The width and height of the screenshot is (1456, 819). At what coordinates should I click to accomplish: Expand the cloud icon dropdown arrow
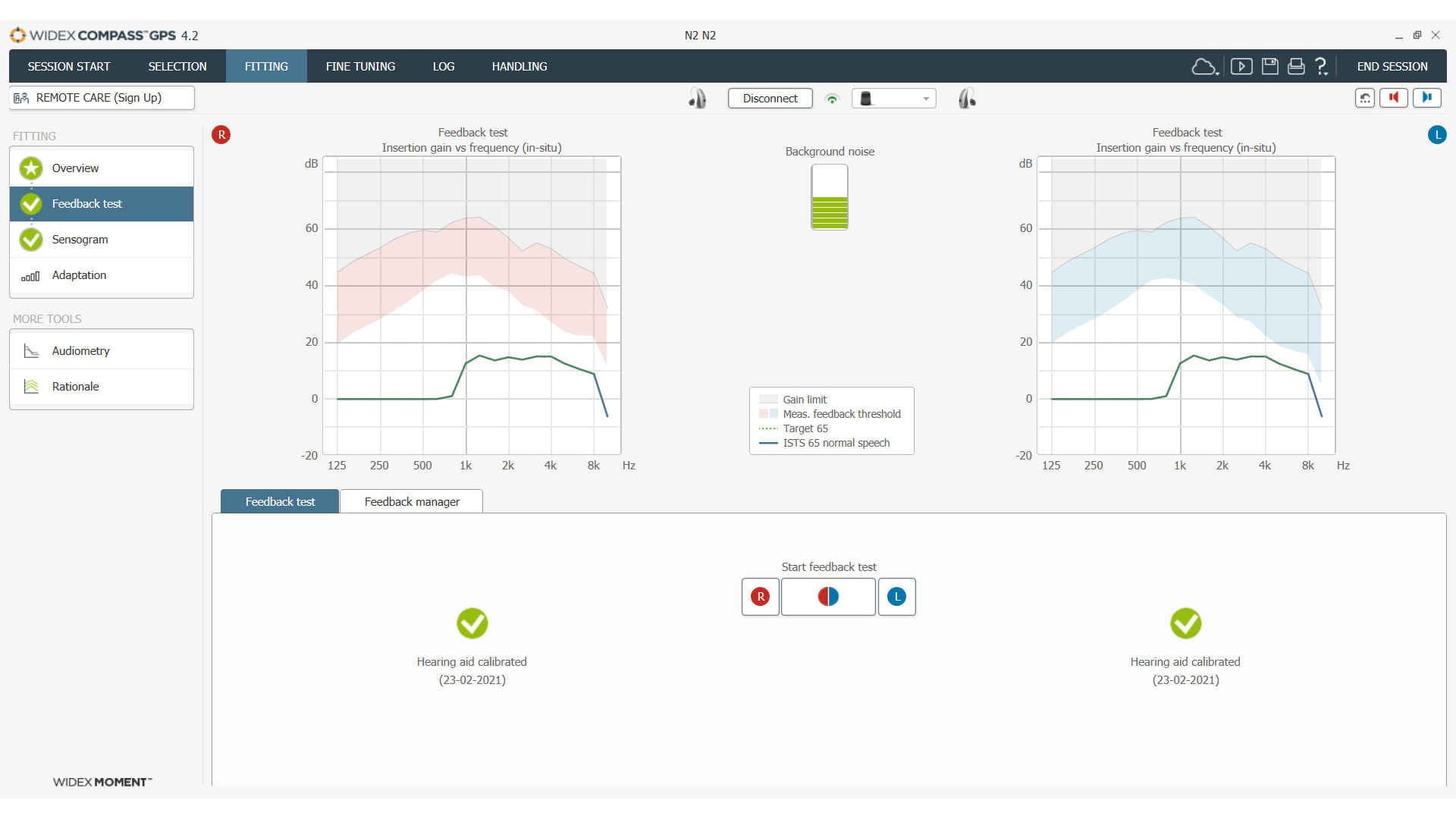click(x=1218, y=74)
